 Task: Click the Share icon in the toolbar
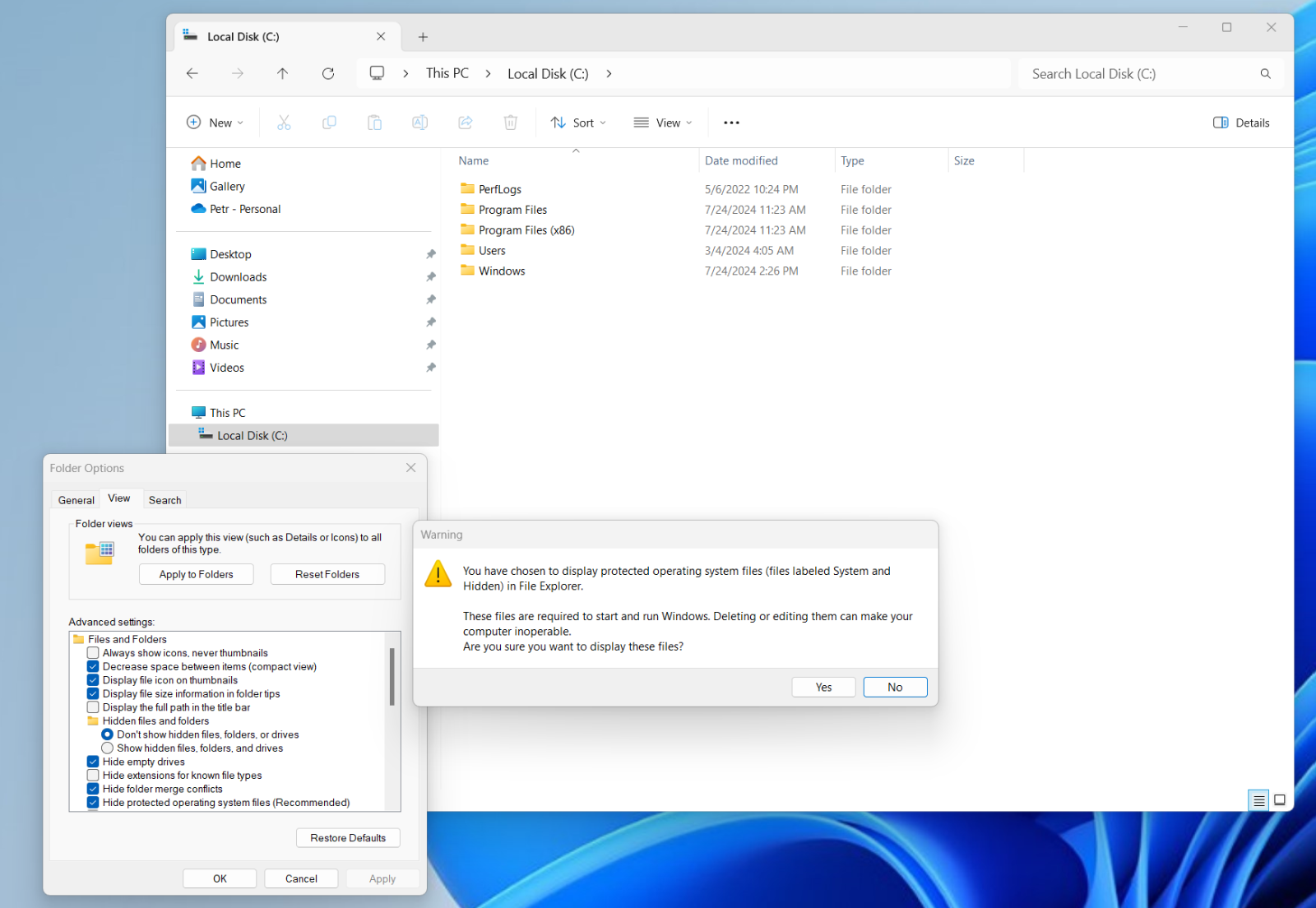point(465,122)
